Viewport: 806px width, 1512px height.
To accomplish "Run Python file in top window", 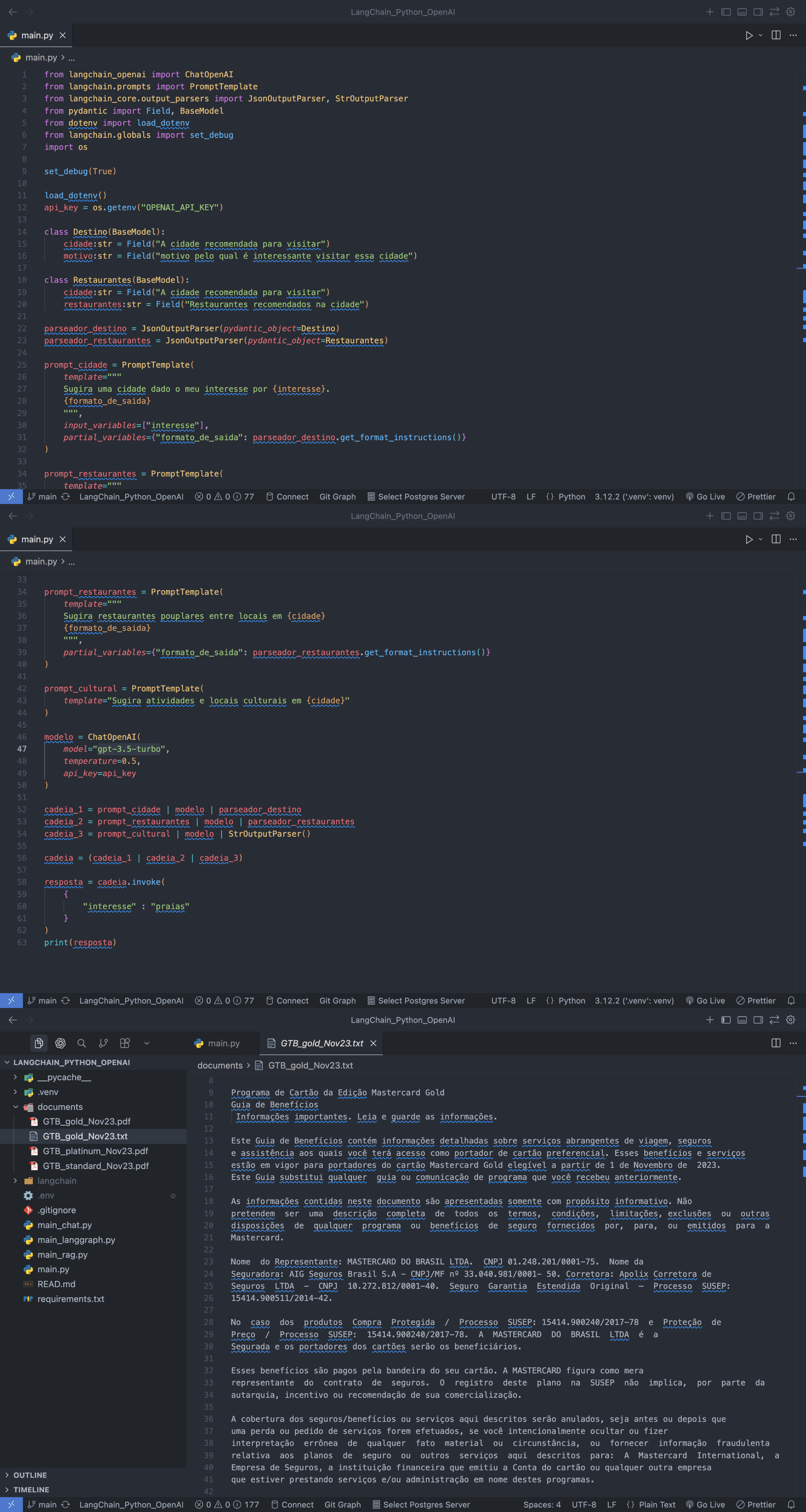I will click(749, 35).
